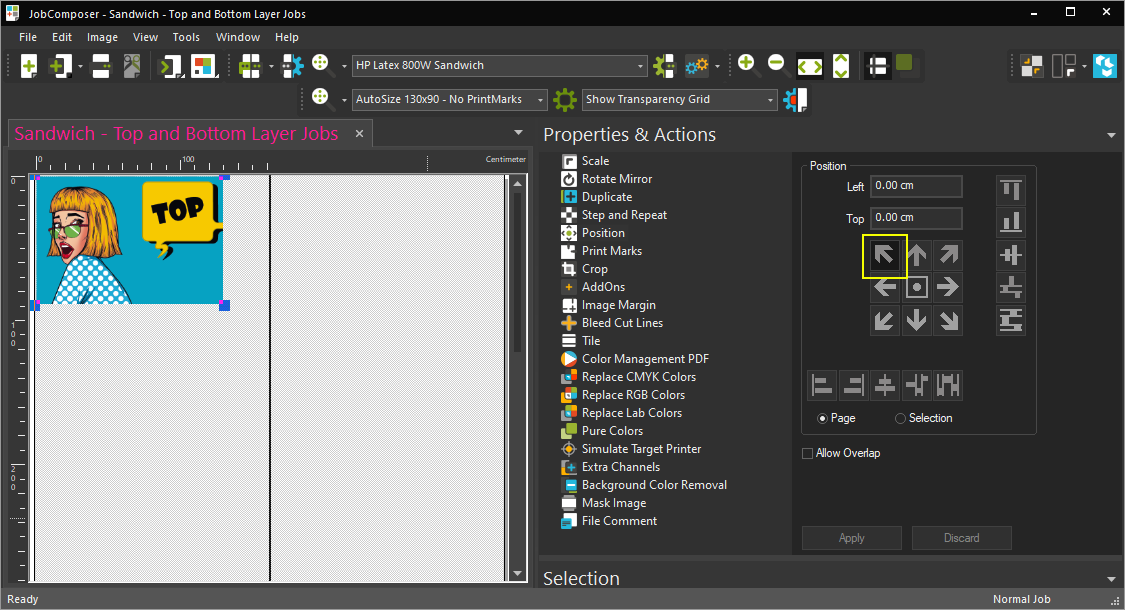1125x610 pixels.
Task: Click the Top position input field
Action: tap(916, 217)
